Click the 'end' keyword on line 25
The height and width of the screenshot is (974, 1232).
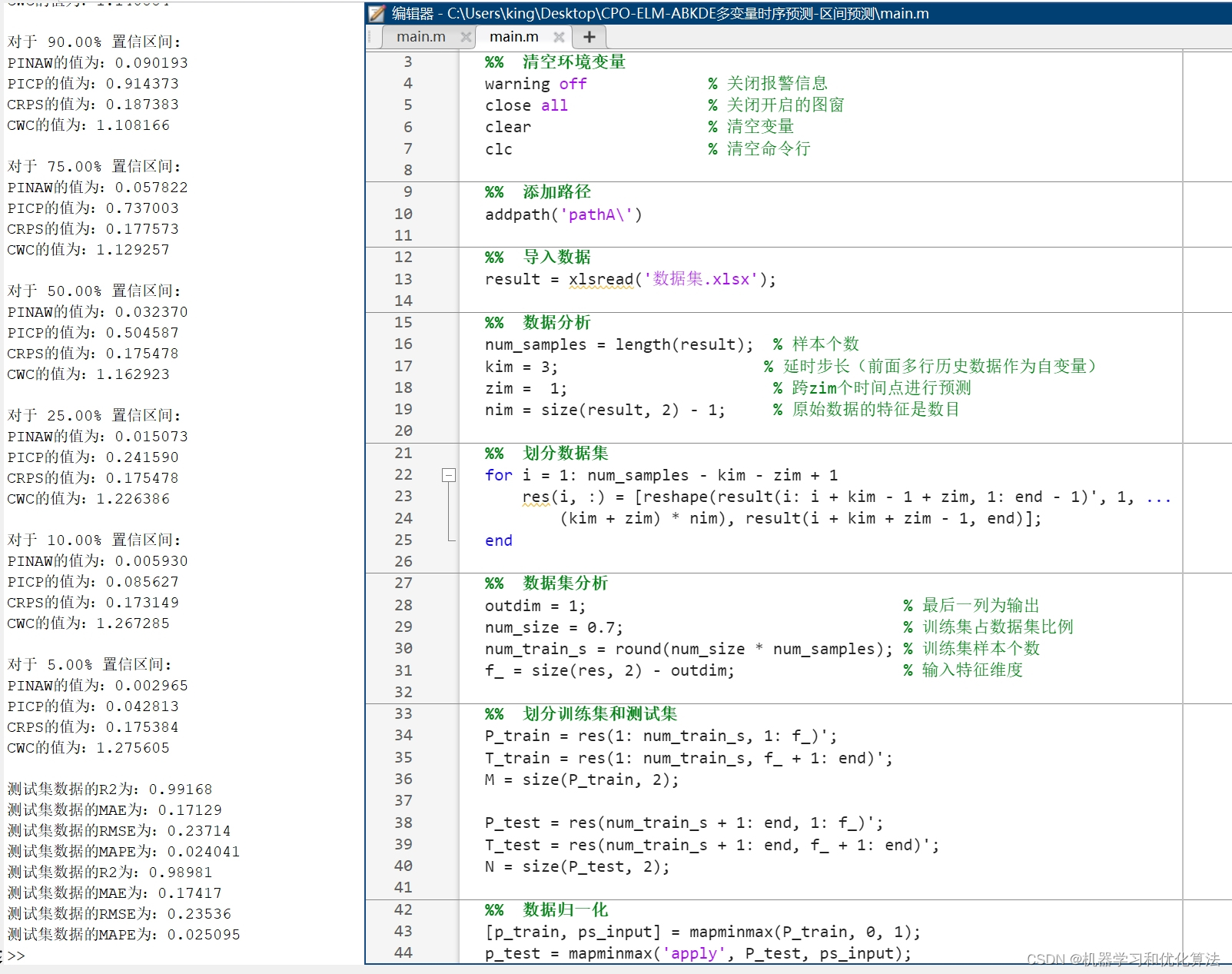tap(499, 540)
